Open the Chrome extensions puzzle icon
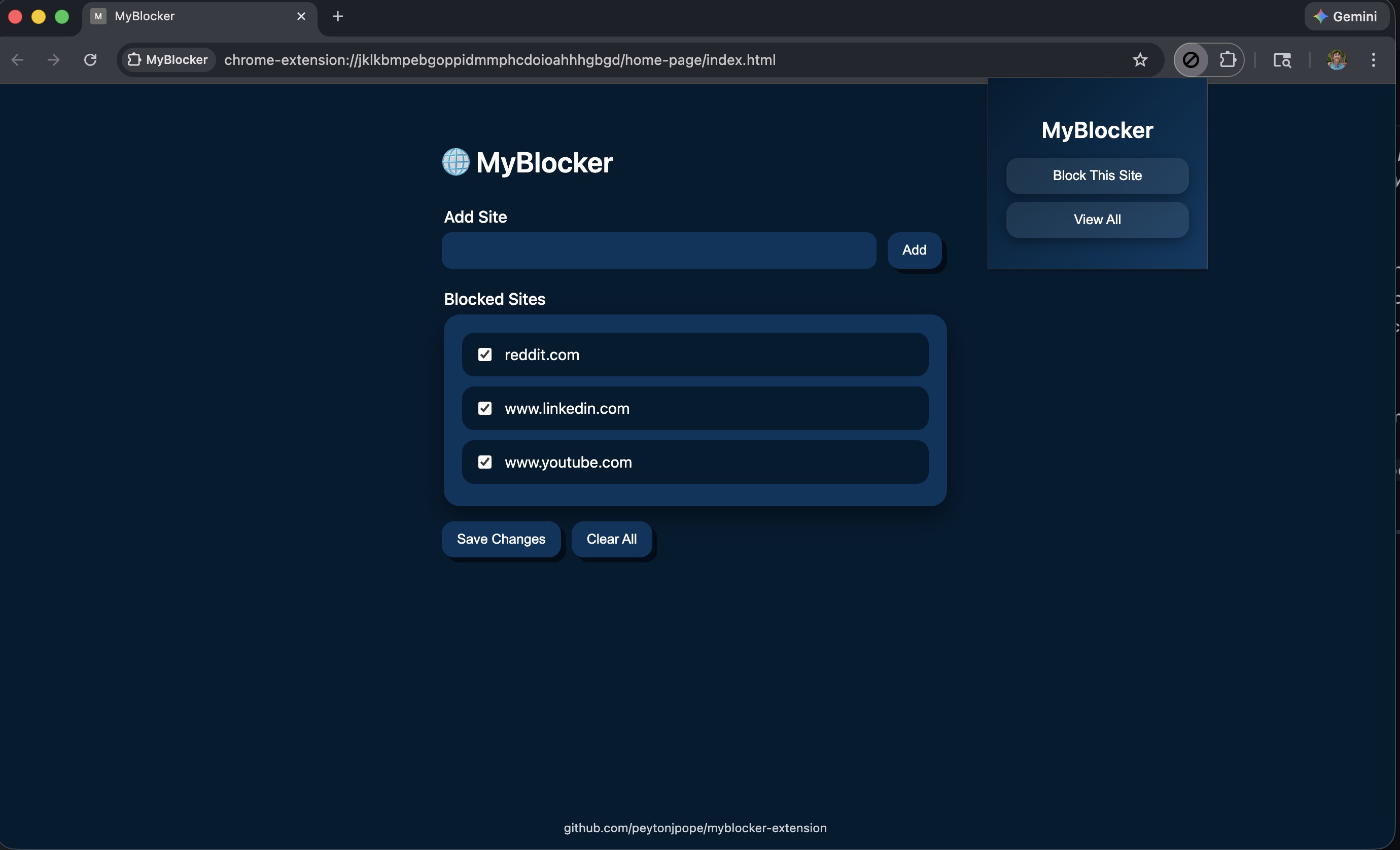The height and width of the screenshot is (850, 1400). coord(1229,60)
